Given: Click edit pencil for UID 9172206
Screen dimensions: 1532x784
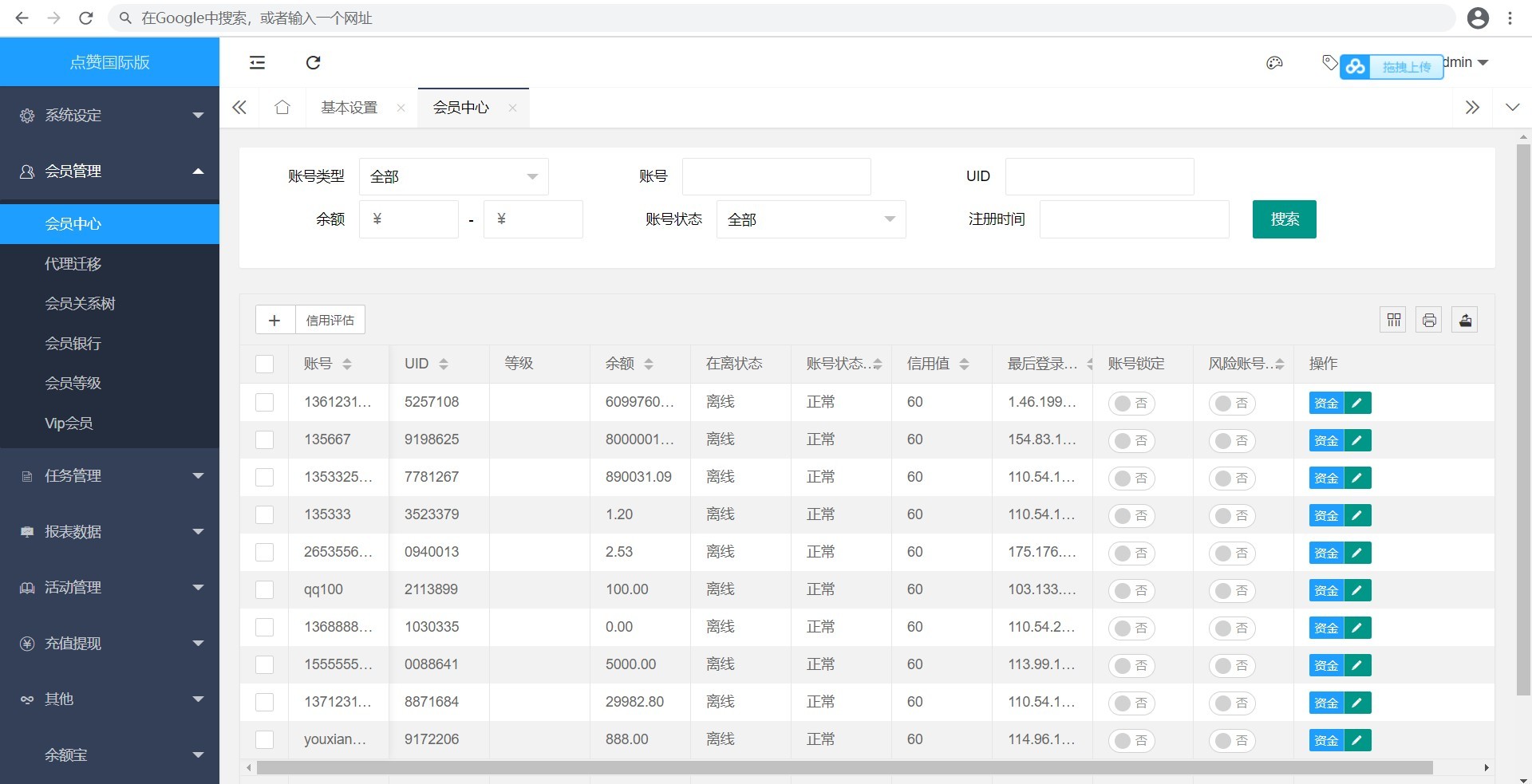Looking at the screenshot, I should tap(1357, 740).
